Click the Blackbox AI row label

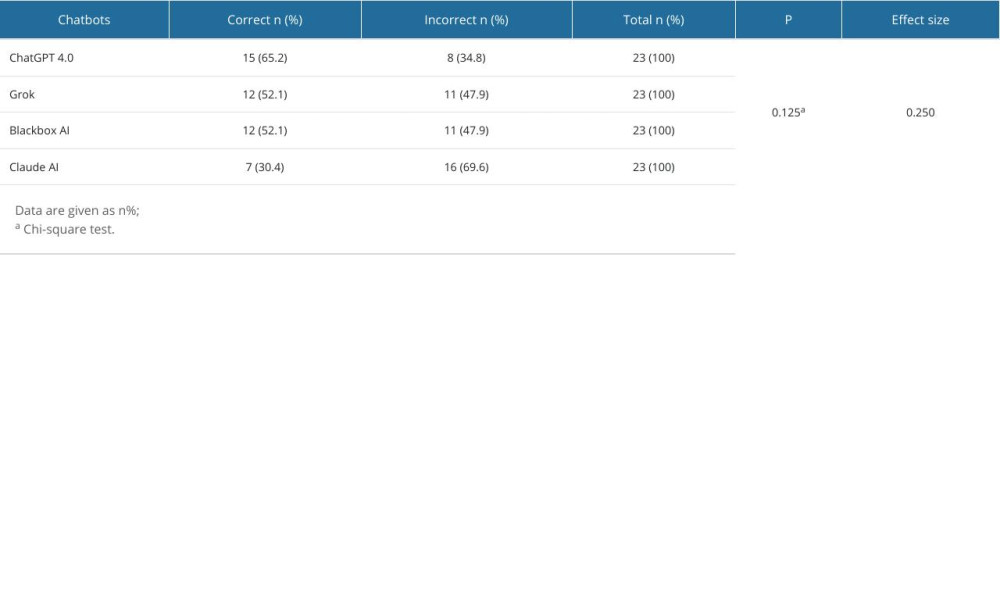(x=40, y=131)
